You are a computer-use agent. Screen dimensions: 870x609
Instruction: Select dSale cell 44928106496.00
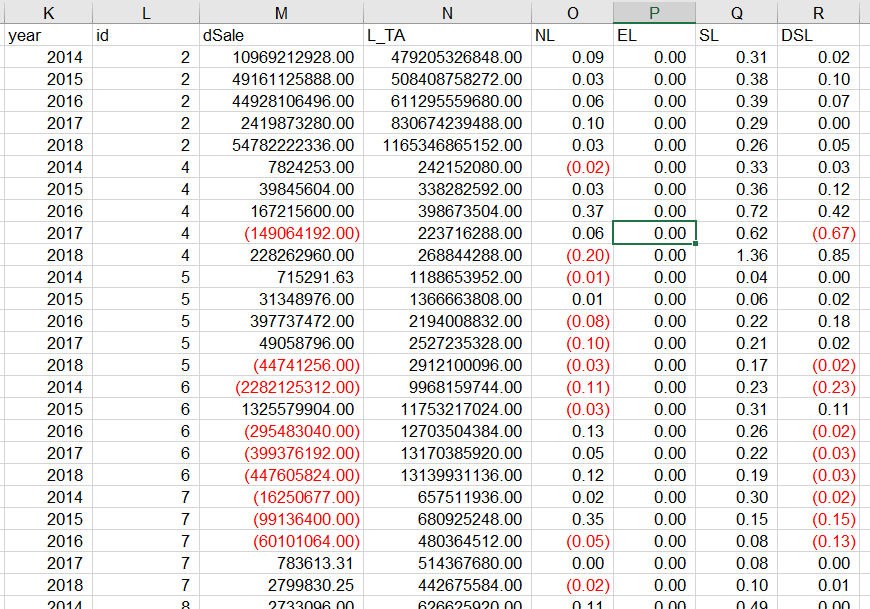click(x=281, y=101)
